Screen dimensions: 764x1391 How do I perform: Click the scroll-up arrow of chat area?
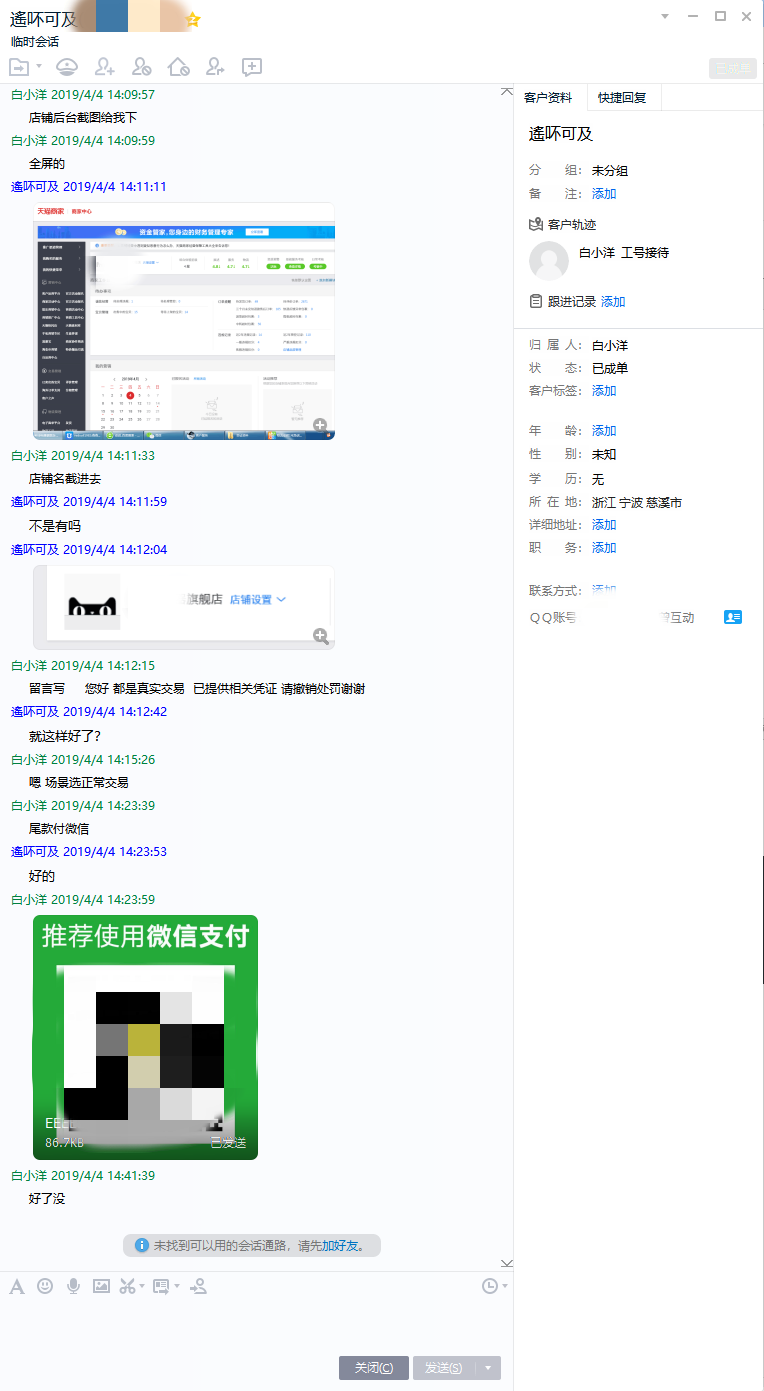point(506,92)
